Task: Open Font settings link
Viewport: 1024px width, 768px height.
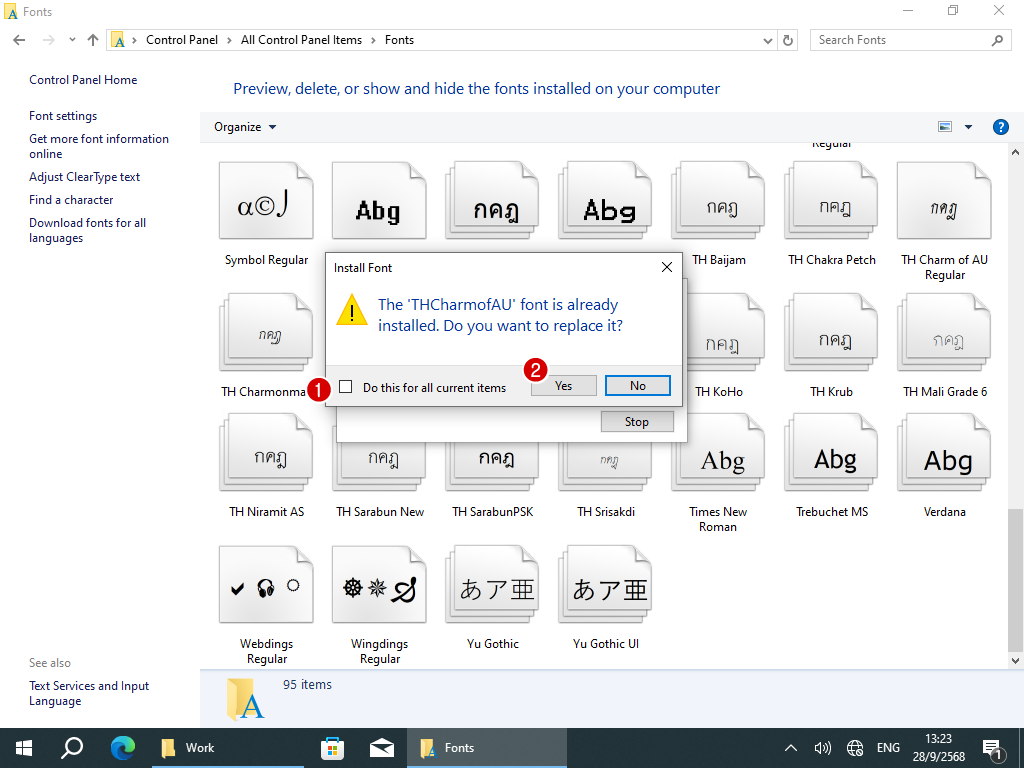Action: 63,116
